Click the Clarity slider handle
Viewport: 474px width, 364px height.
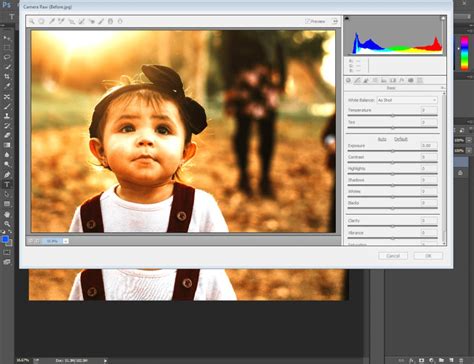pos(393,226)
